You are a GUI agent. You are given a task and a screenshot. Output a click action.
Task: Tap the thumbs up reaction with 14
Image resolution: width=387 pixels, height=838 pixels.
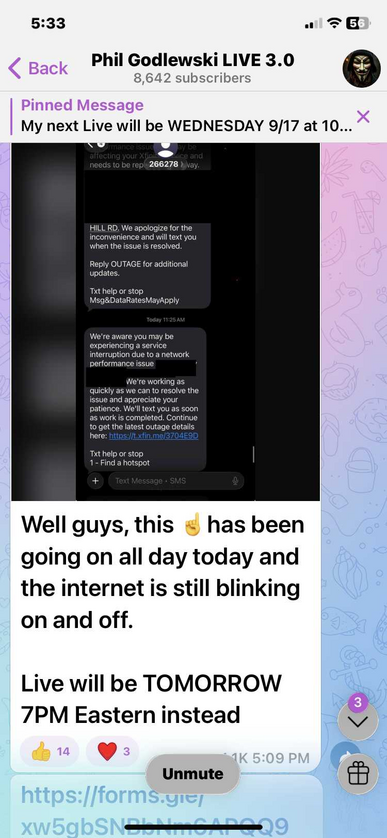click(50, 751)
